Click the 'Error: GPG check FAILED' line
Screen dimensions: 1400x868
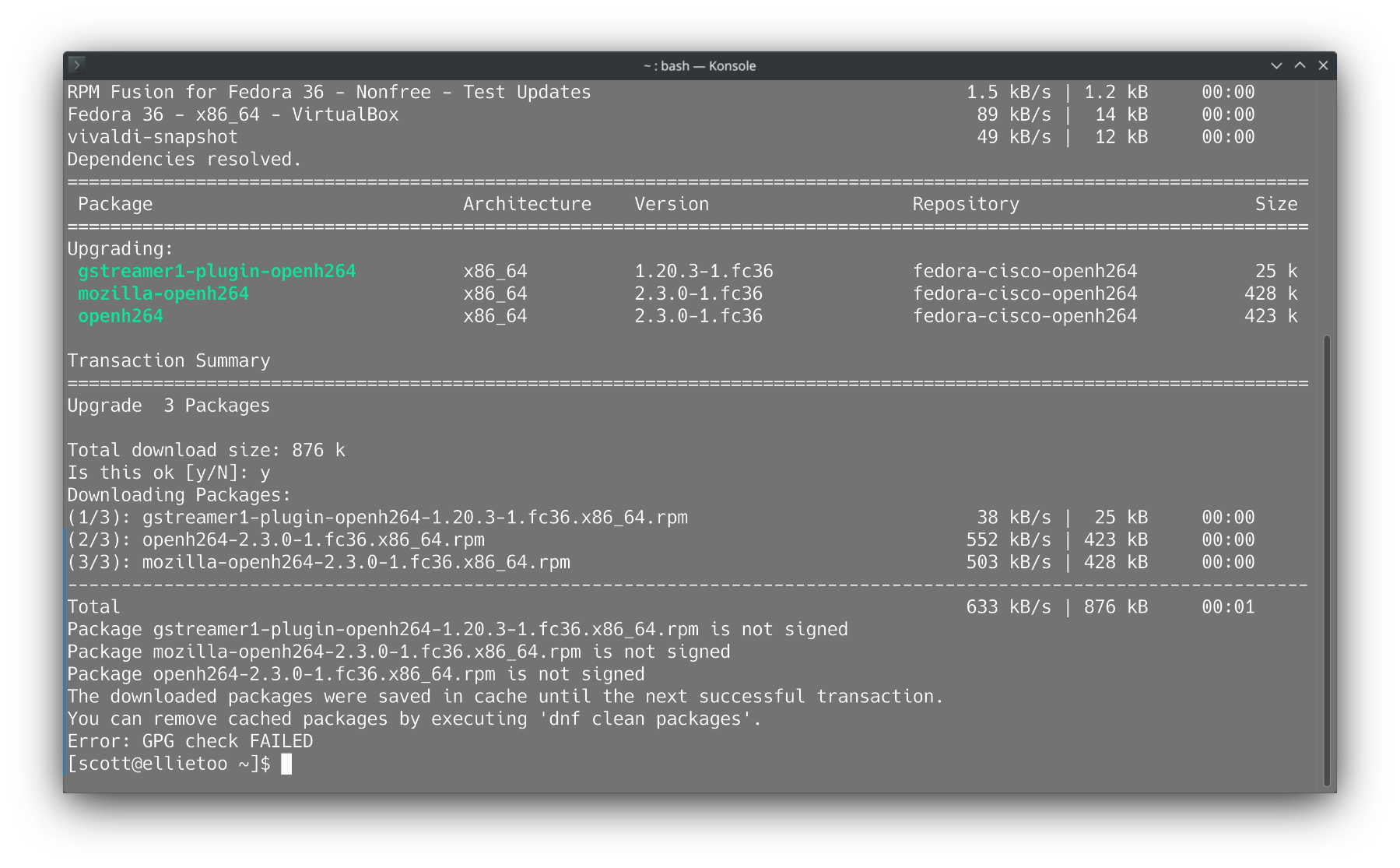[191, 741]
